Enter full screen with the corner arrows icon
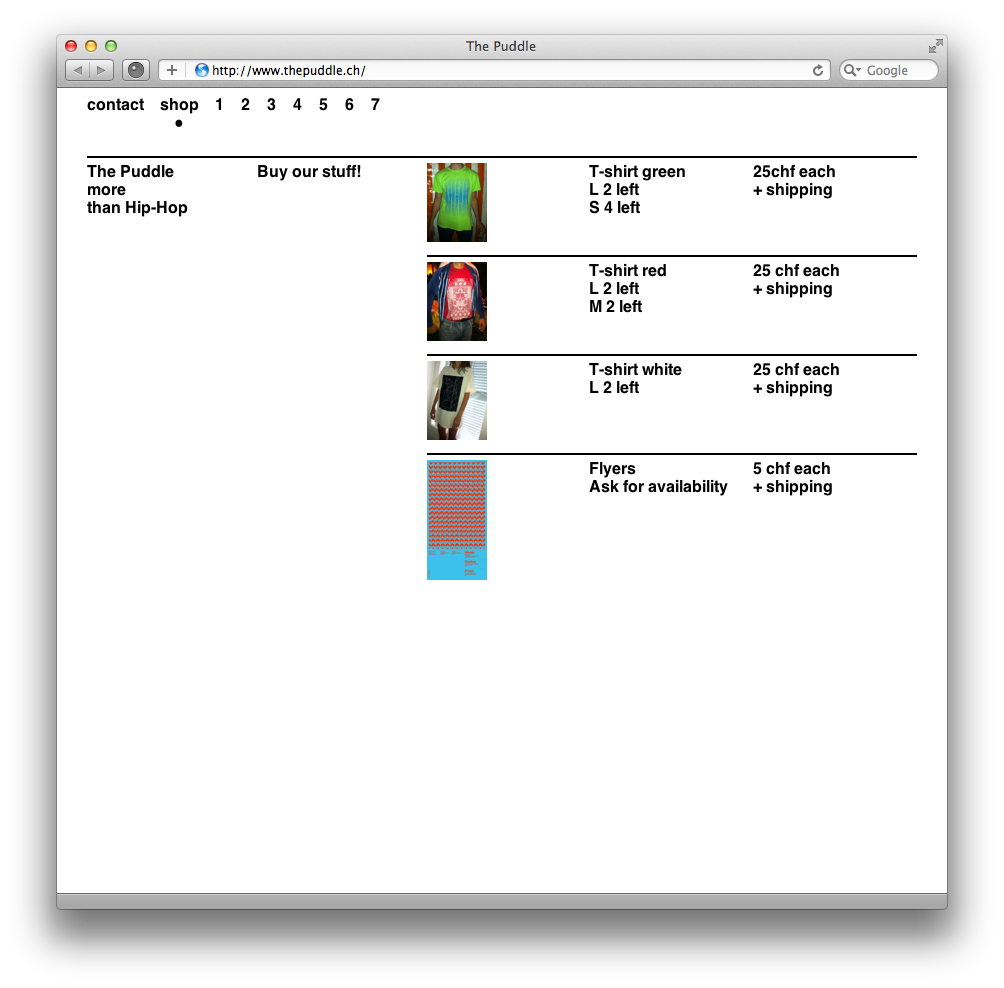1004x988 pixels. pyautogui.click(x=935, y=46)
